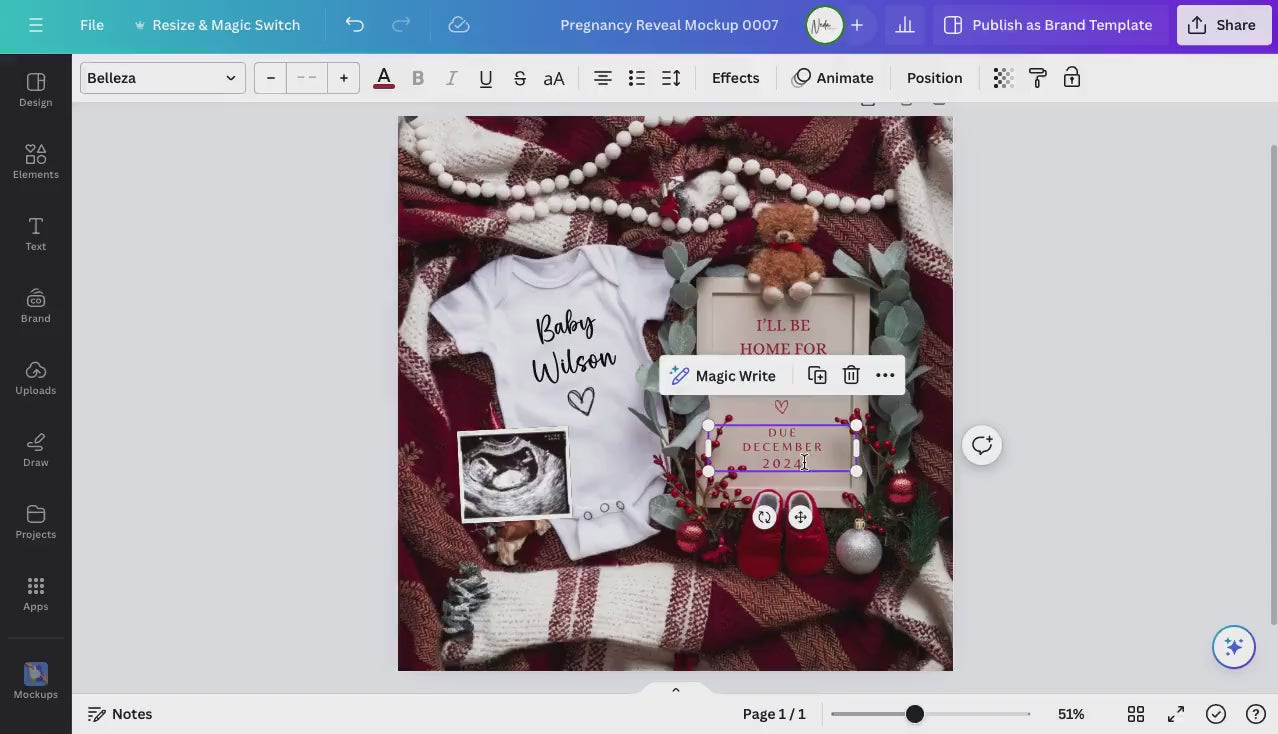Viewport: 1278px width, 734px height.
Task: Toggle strikethrough formatting
Action: (520, 78)
